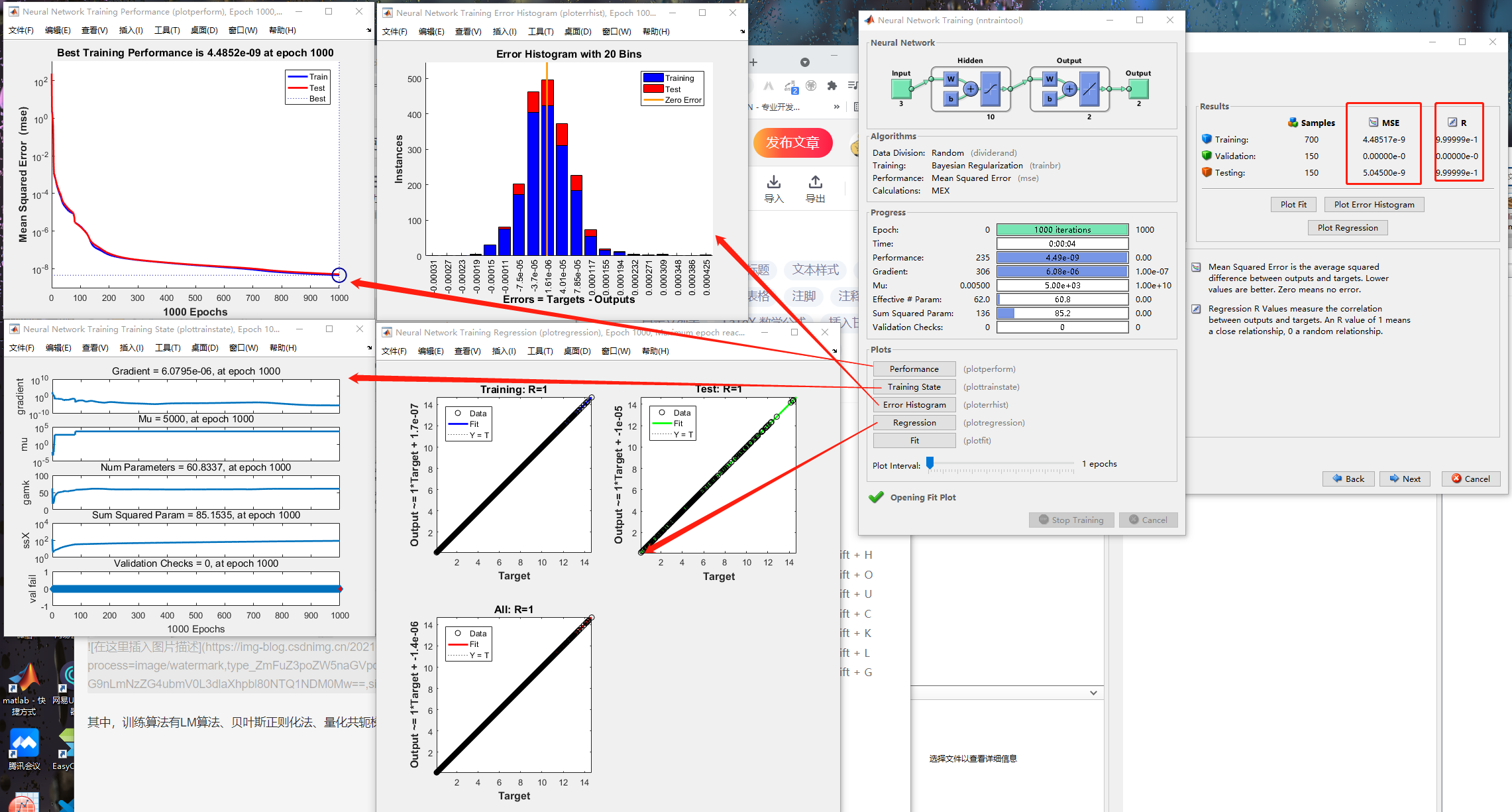Open a new browser tab with plus icon

(753, 62)
